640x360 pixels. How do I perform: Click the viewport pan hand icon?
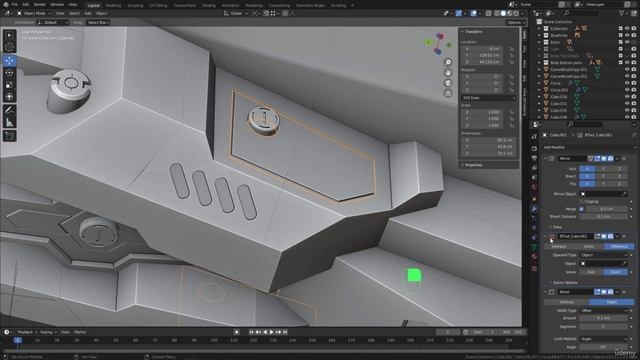448,73
